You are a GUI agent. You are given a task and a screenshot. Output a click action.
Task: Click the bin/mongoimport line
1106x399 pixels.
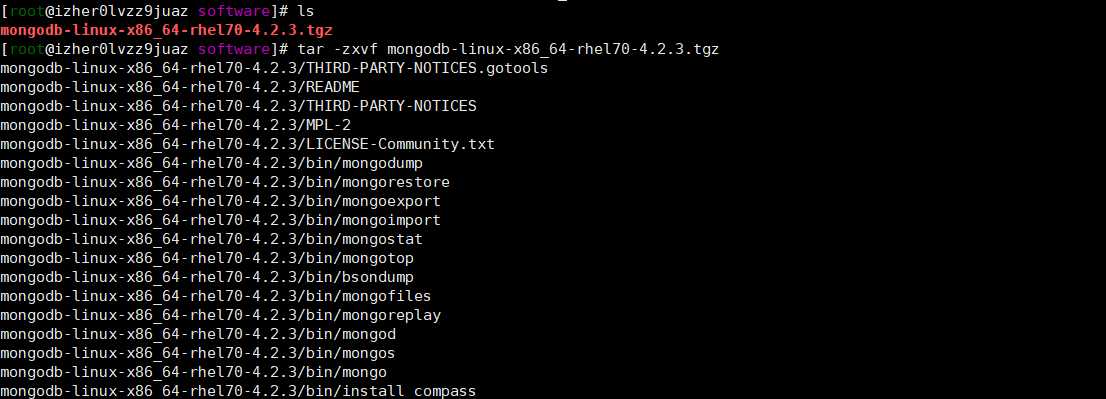click(x=221, y=221)
